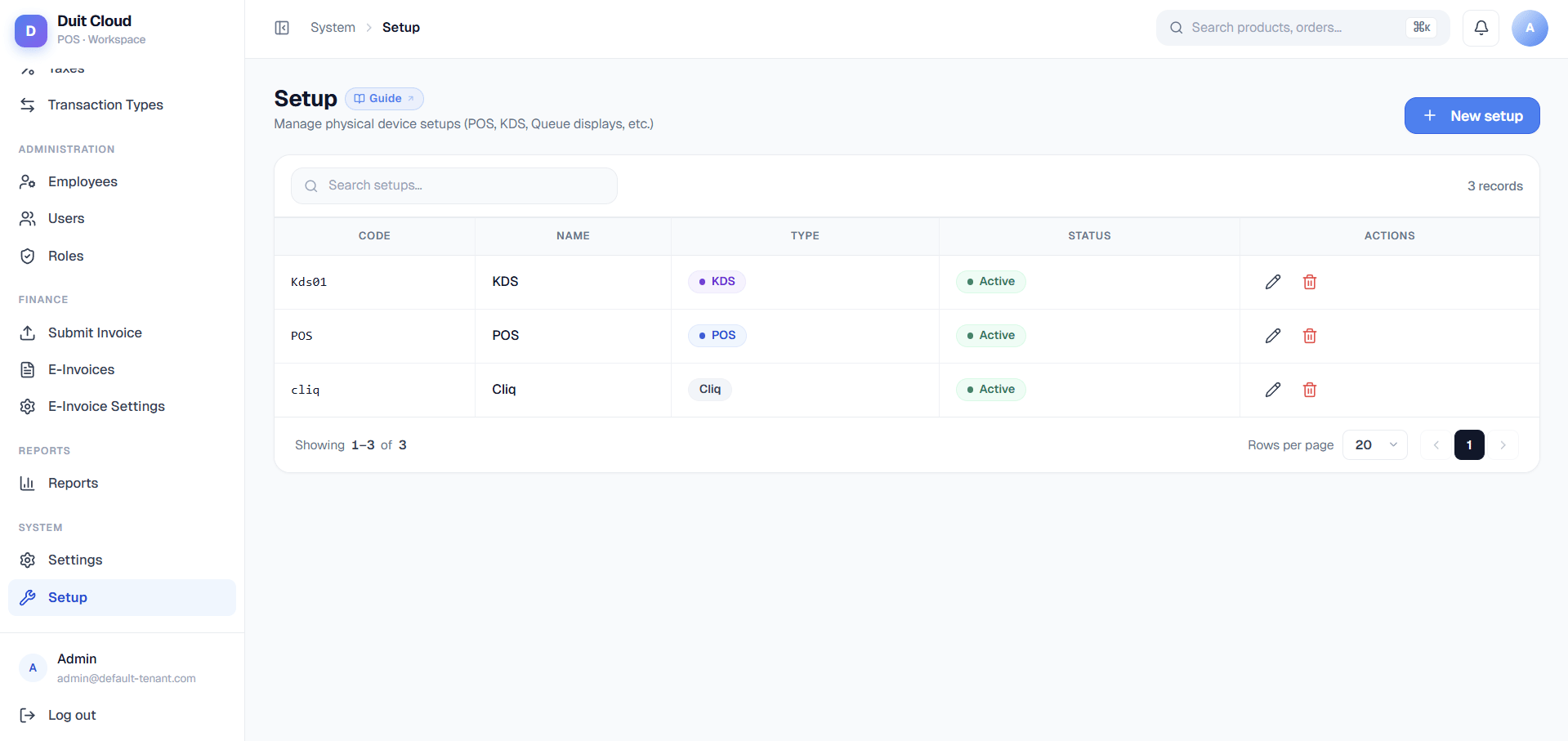This screenshot has width=1568, height=741.
Task: Click the Admin account card in sidebar
Action: tap(122, 667)
